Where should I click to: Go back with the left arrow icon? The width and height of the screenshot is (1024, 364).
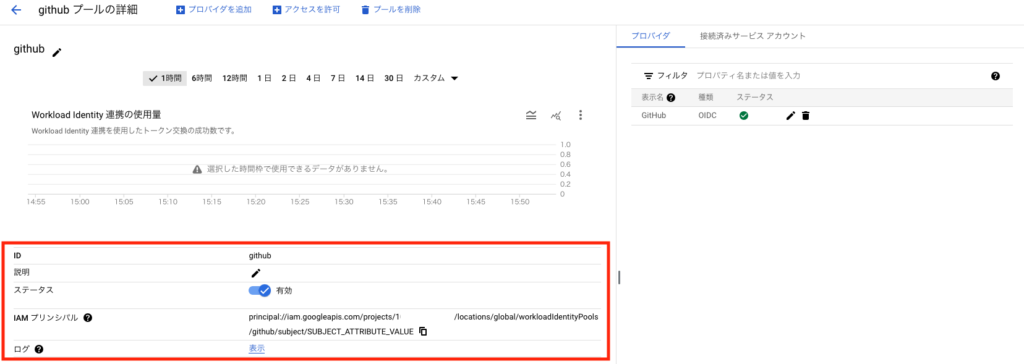coord(16,10)
